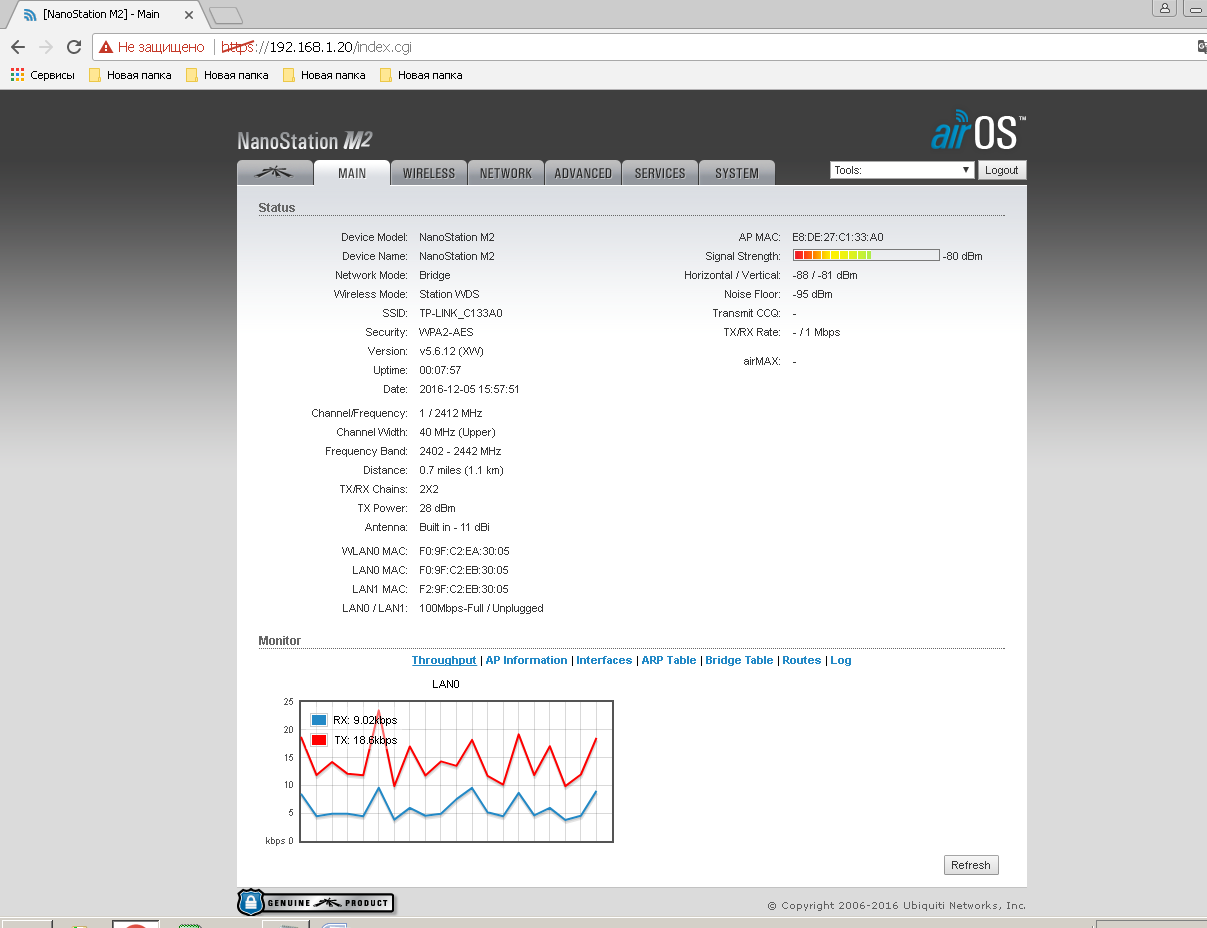Open the second Новая папка bookmark folder
This screenshot has height=928, width=1207.
[x=227, y=75]
